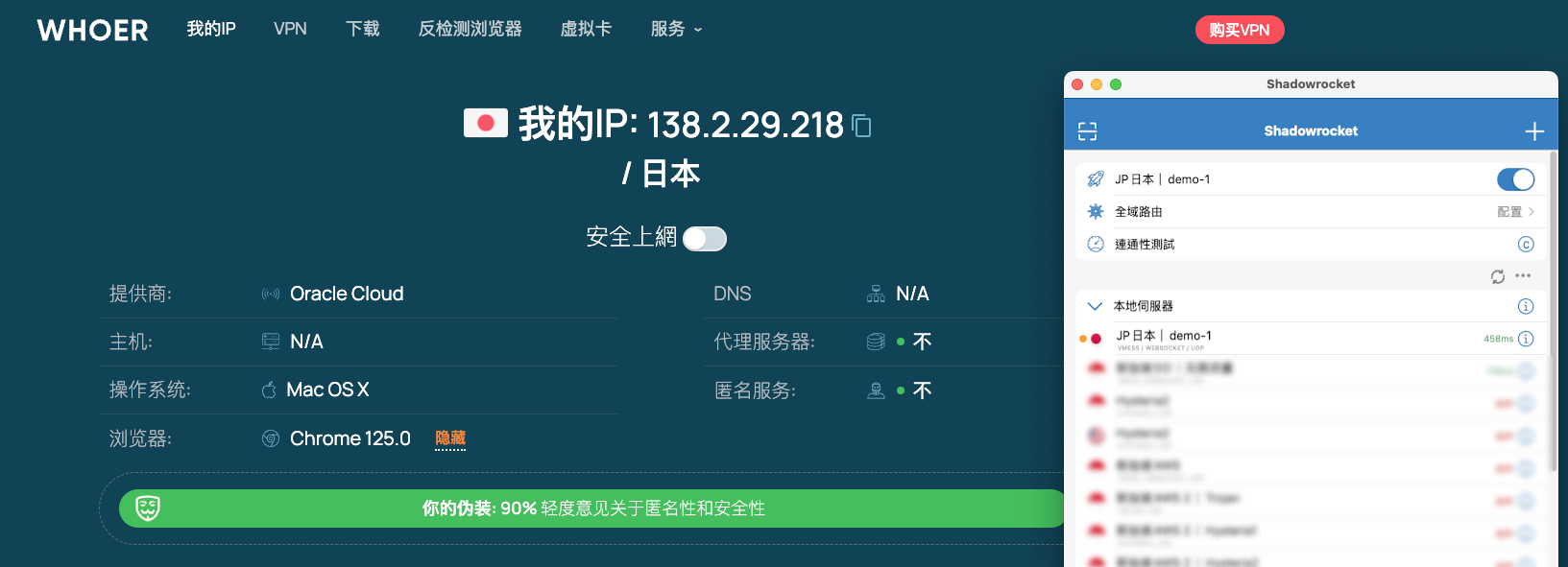Screen dimensions: 1568x567
Task: Show info for the 本地伺服器 group
Action: [x=1526, y=306]
